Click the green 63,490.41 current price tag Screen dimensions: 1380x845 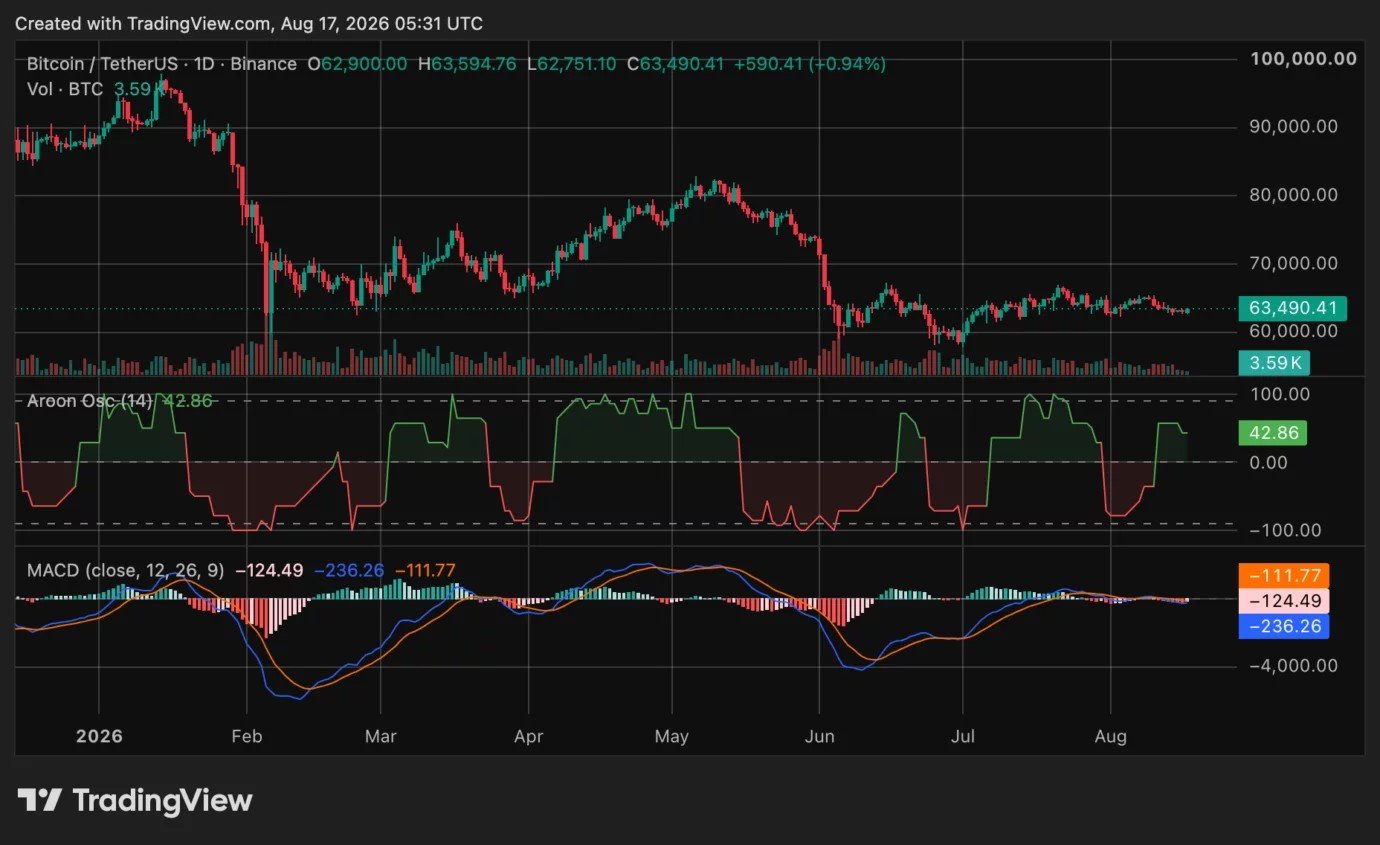(x=1292, y=308)
